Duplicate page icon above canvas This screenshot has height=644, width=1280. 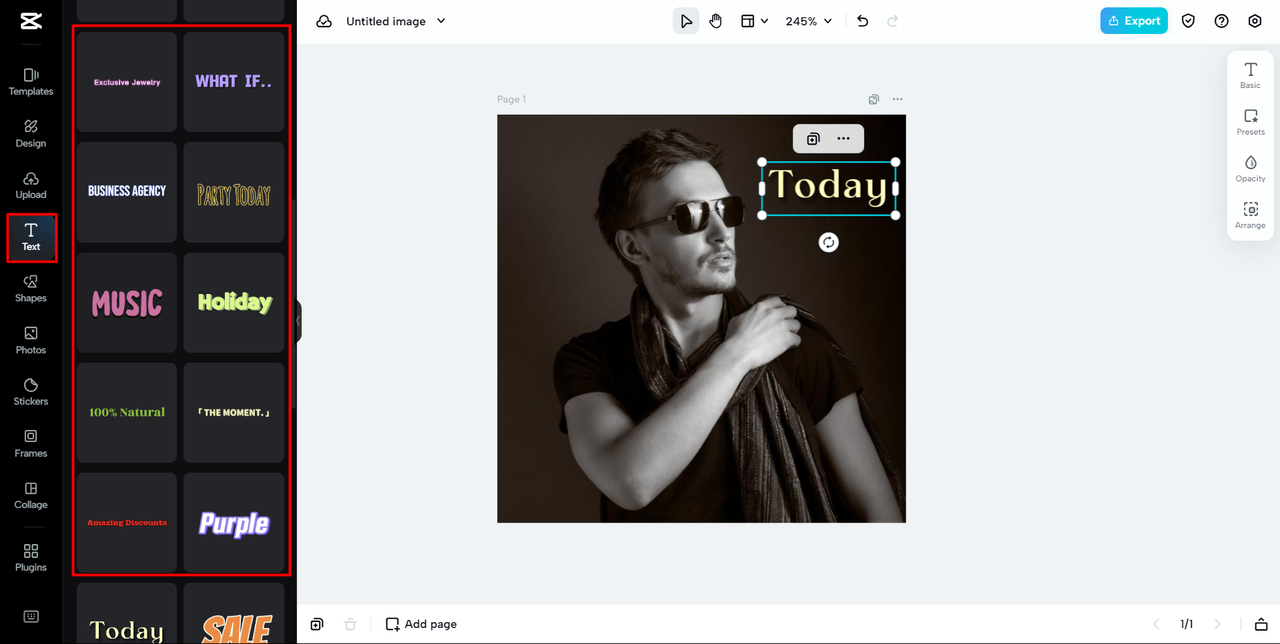[x=874, y=99]
